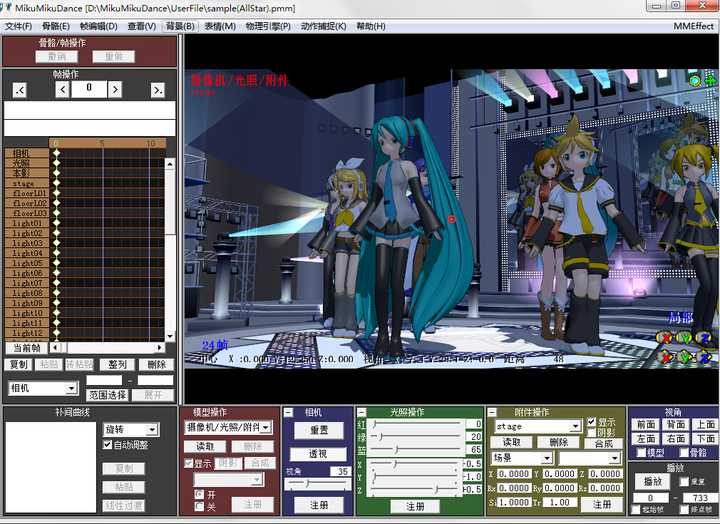Click the end frame field showing 733
Image resolution: width=720 pixels, height=524 pixels.
[x=699, y=498]
